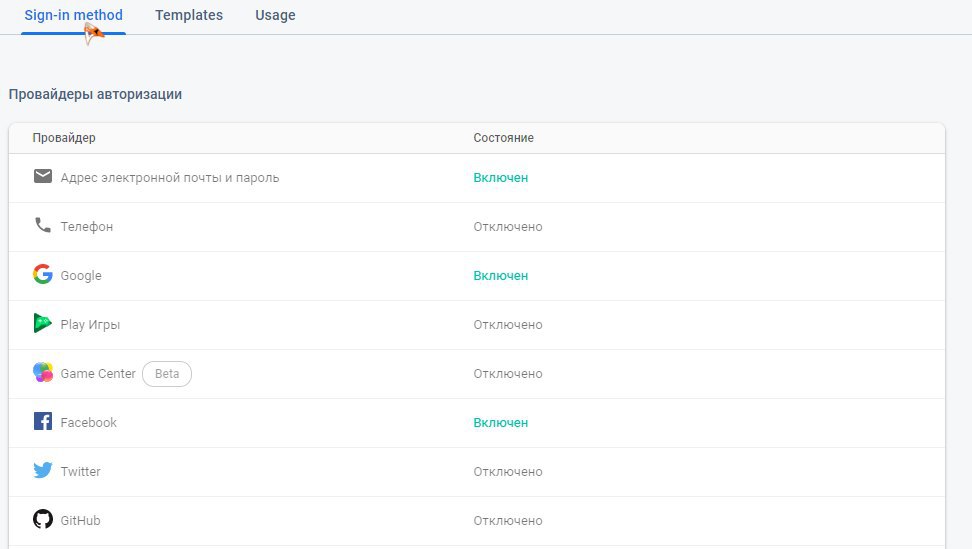The width and height of the screenshot is (972, 549).
Task: Click the Google logo icon
Action: click(43, 274)
